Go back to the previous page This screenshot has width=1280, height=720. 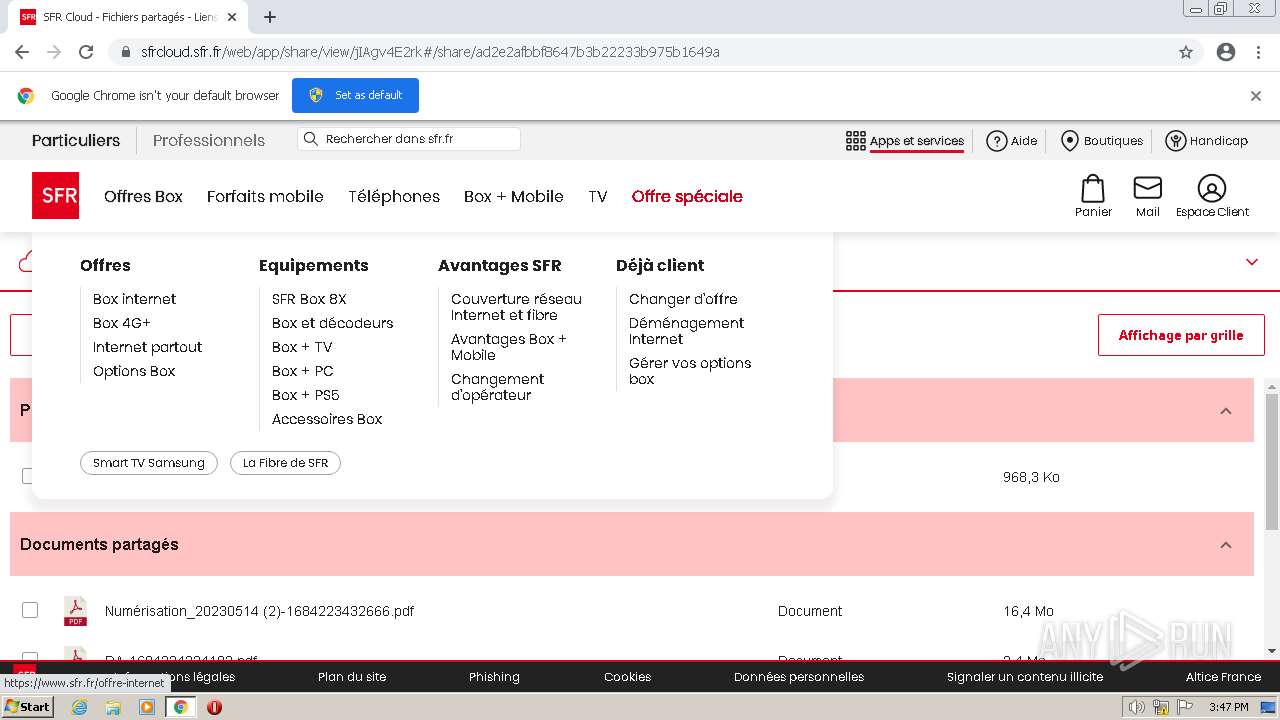pos(22,52)
